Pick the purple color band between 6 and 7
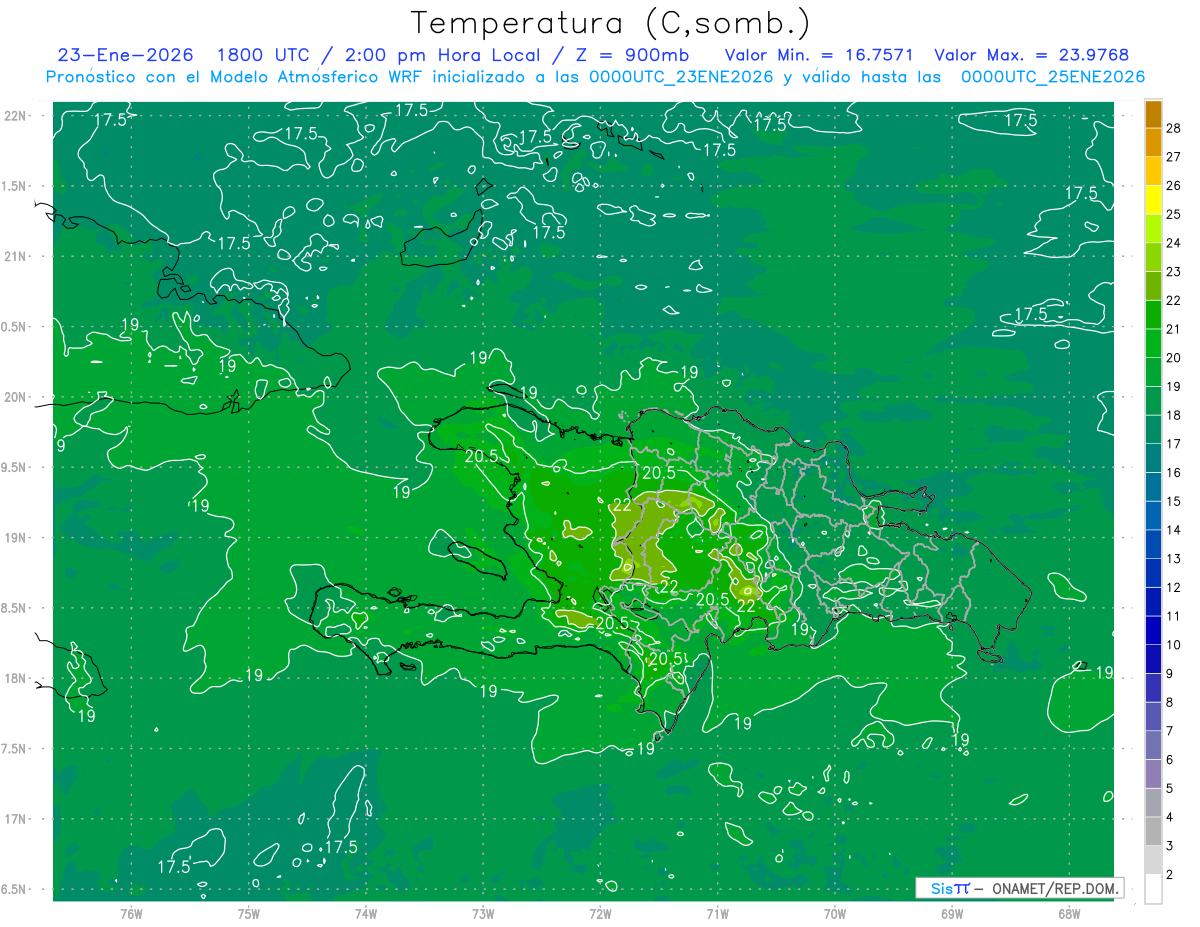Viewport: 1200px width, 927px height. [x=1153, y=746]
